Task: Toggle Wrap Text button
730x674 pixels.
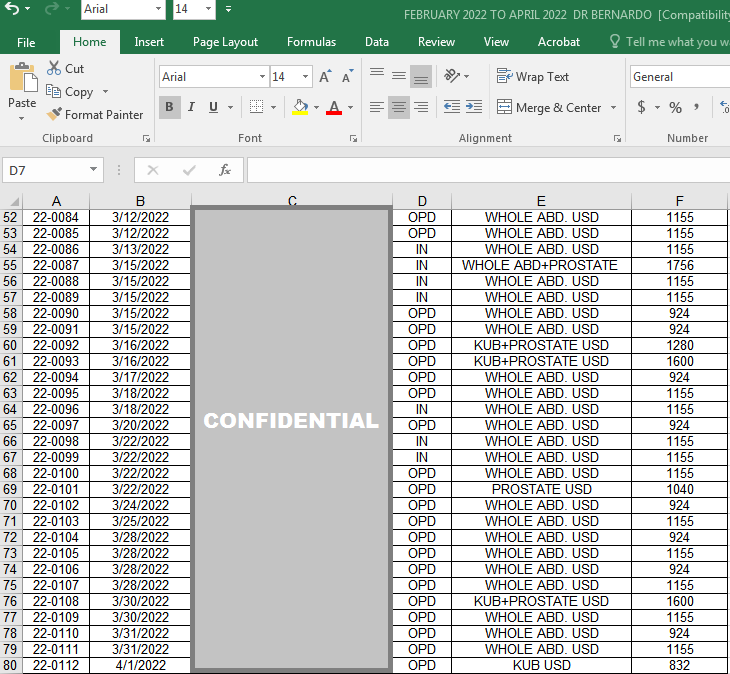Action: (533, 76)
